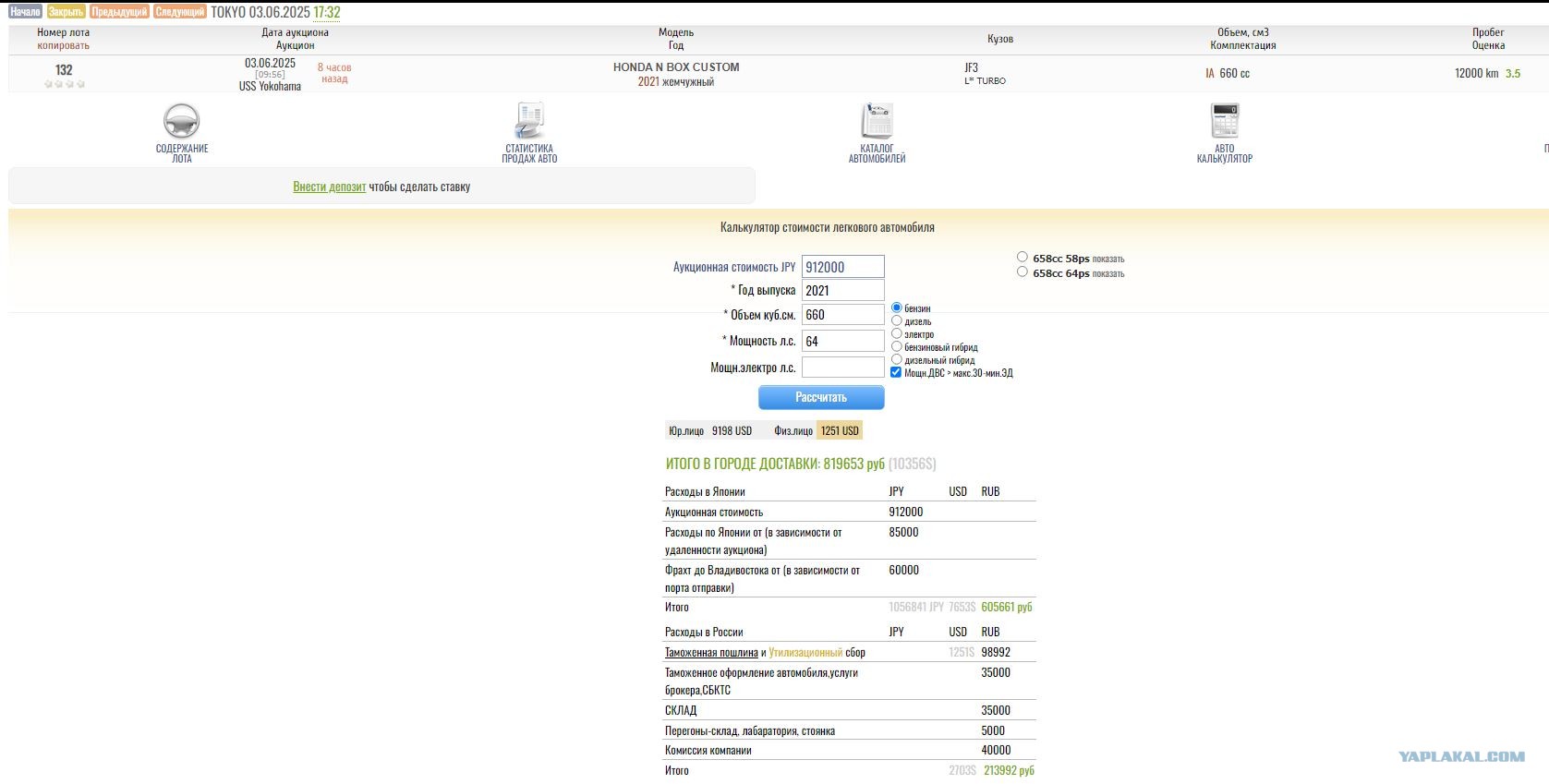Click the 8 часов назад timestamp
The width and height of the screenshot is (1549, 784).
tap(334, 73)
